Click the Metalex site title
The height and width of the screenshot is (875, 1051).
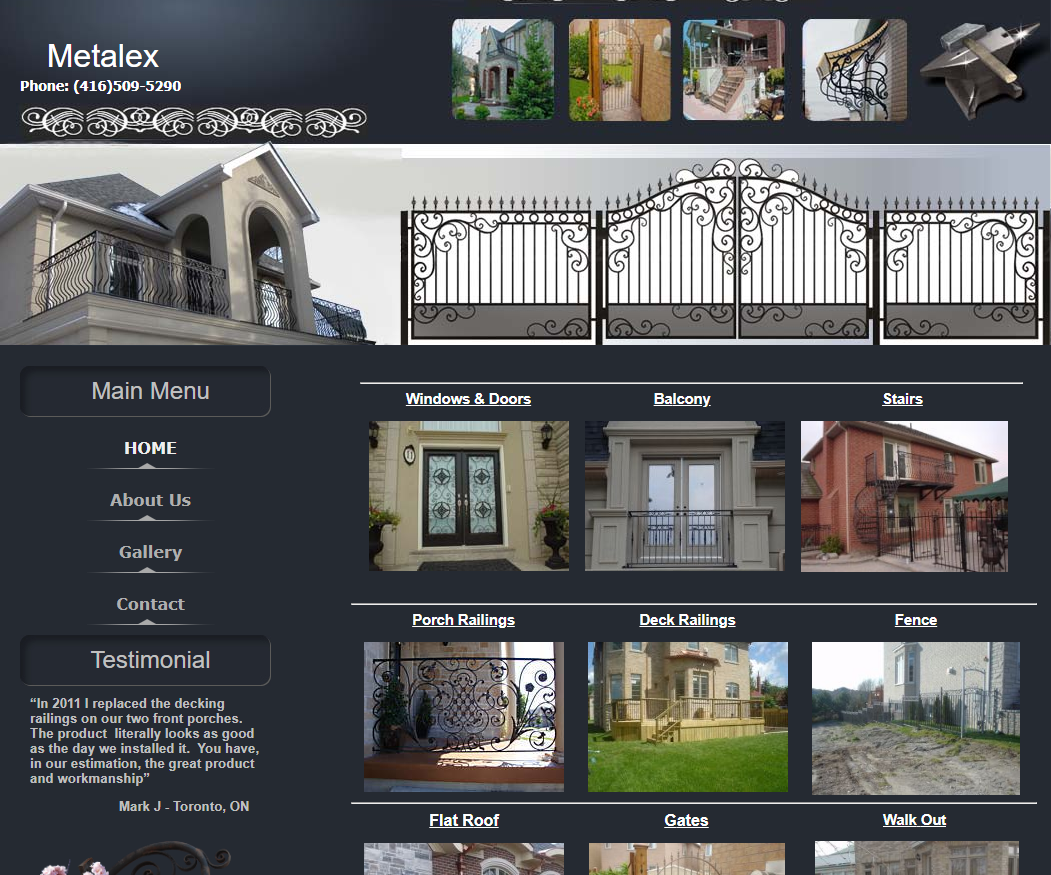pyautogui.click(x=103, y=56)
